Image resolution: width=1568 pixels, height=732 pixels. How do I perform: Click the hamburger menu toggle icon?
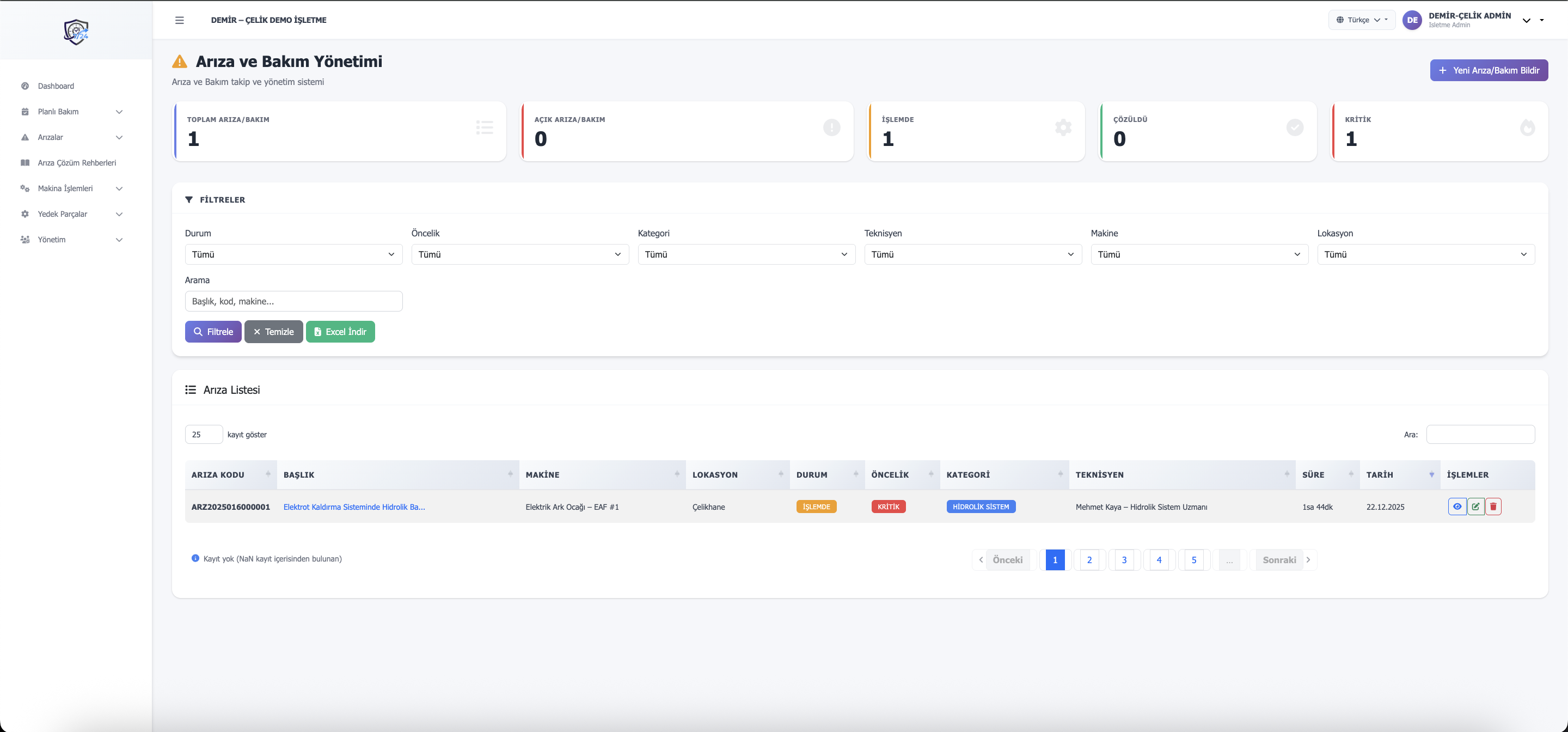179,20
